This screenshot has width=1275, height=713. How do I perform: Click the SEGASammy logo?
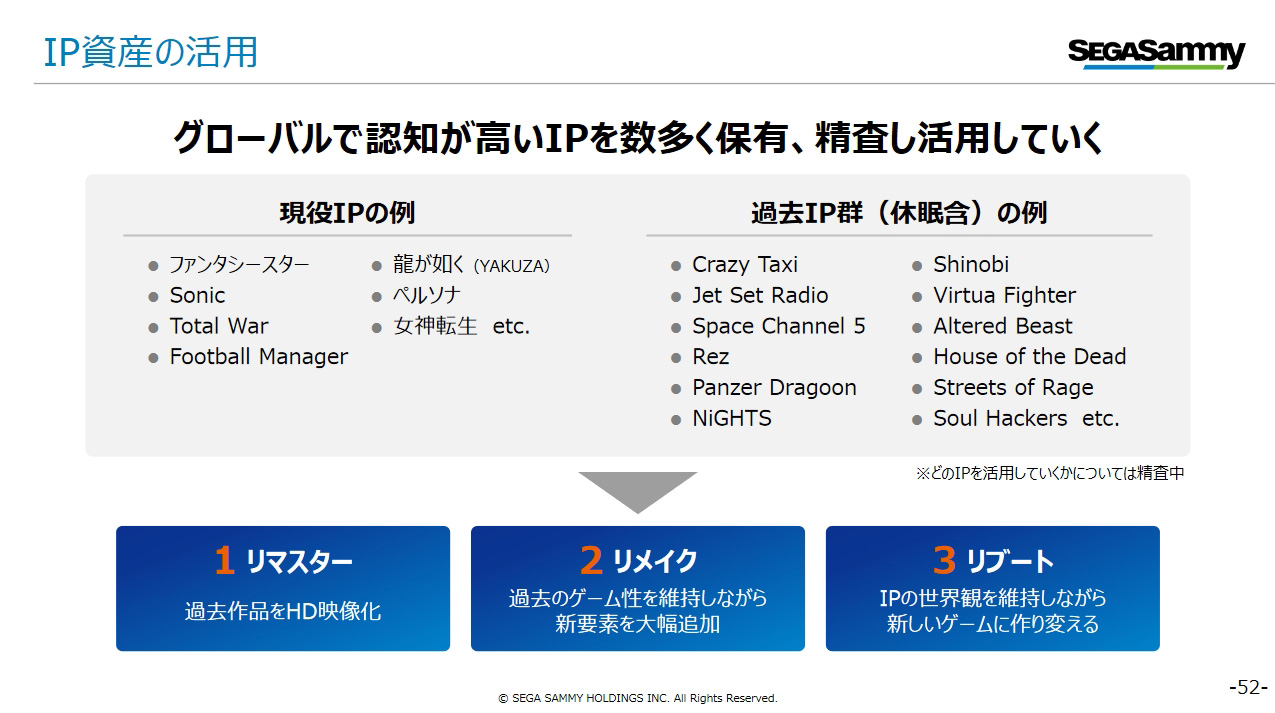tap(1156, 52)
